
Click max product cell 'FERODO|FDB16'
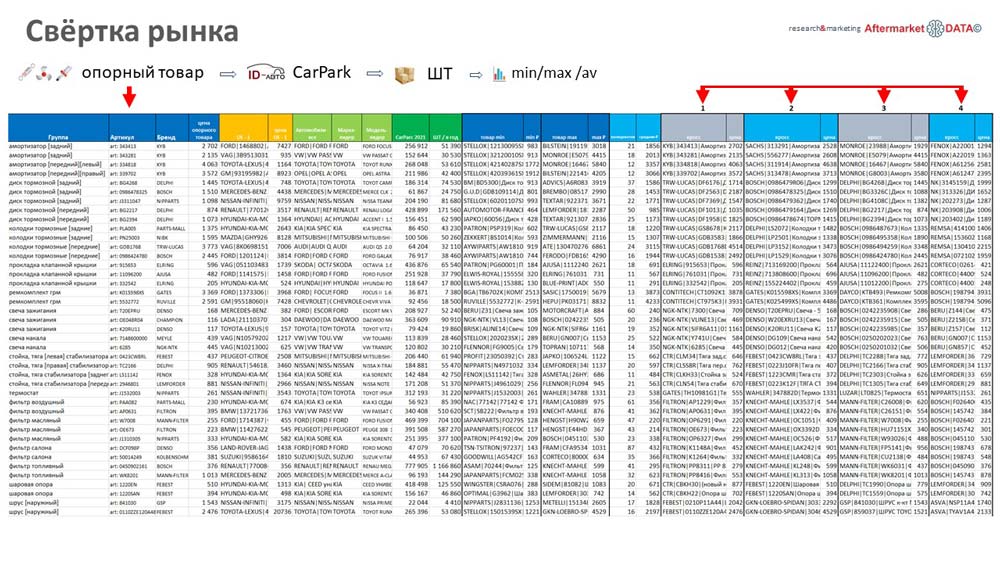pos(565,256)
